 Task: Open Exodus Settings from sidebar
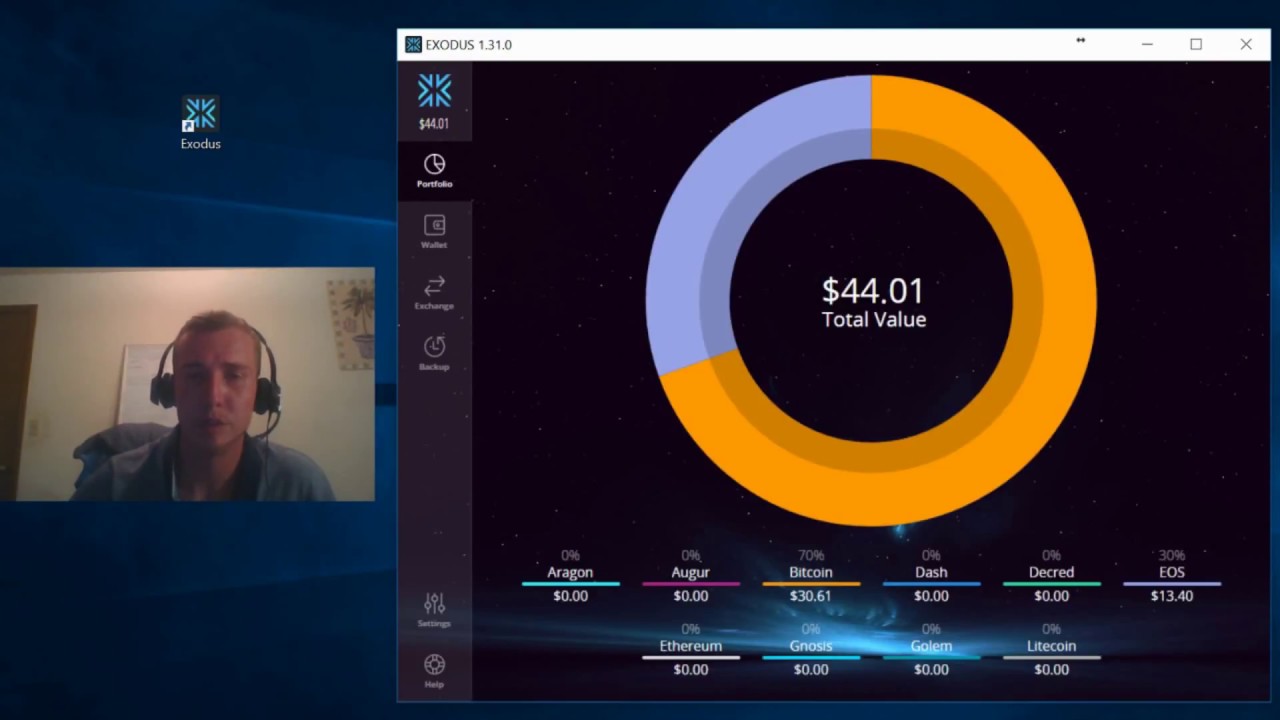(434, 610)
